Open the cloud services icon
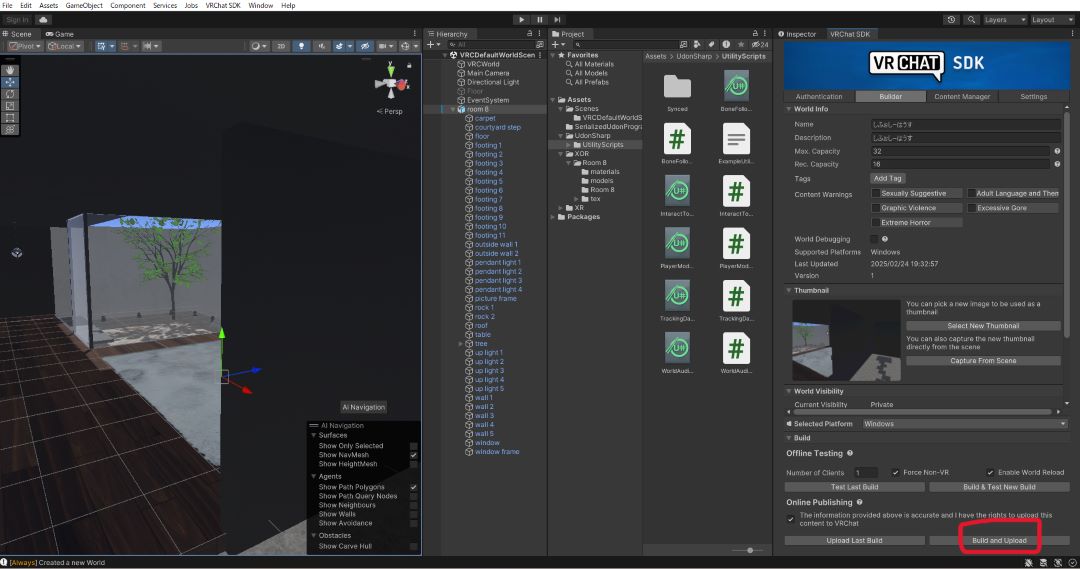The height and width of the screenshot is (569, 1080). point(43,20)
